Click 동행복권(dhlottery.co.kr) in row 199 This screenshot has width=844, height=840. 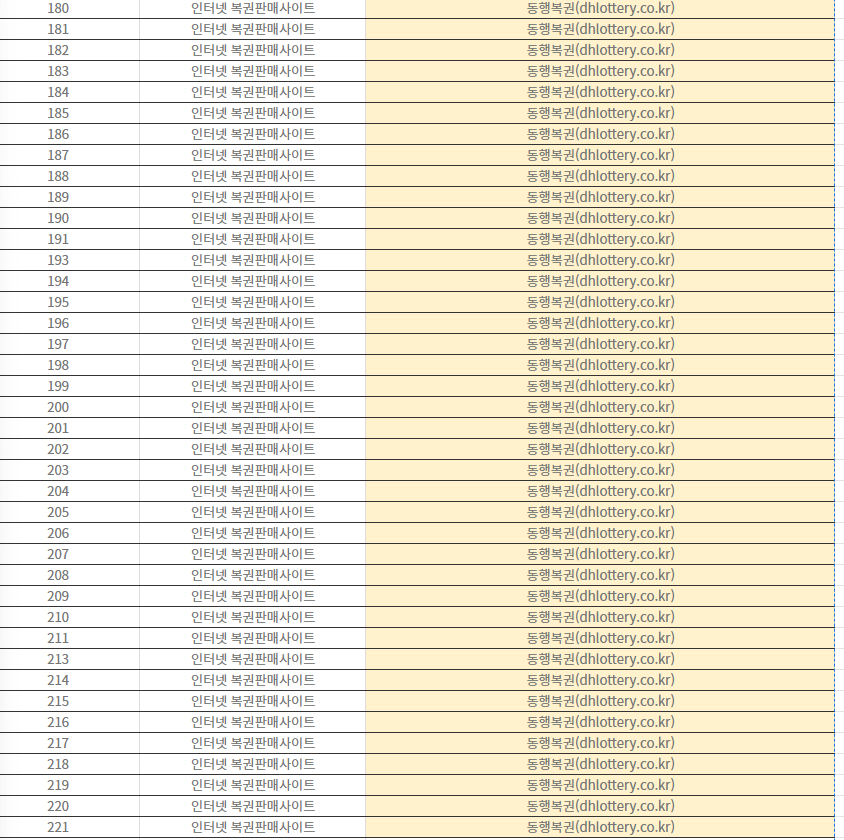point(600,386)
